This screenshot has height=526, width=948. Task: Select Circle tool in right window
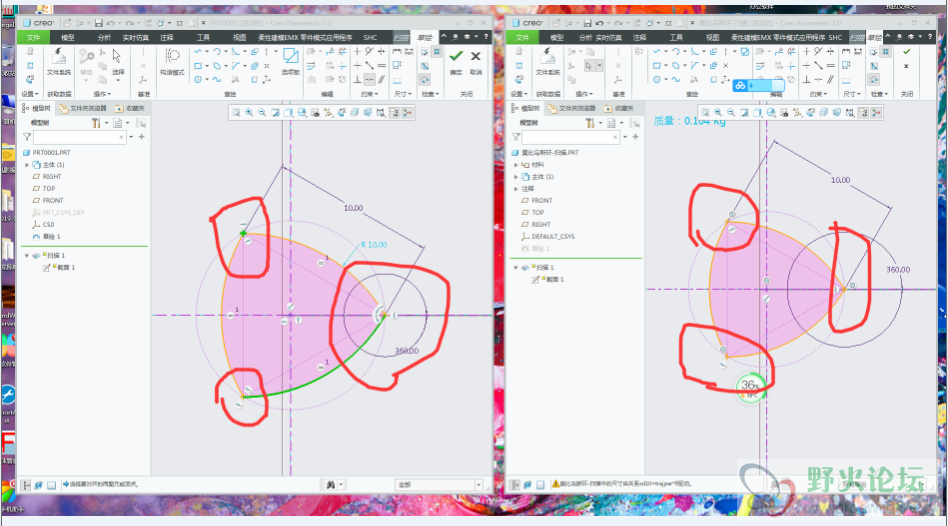657,79
